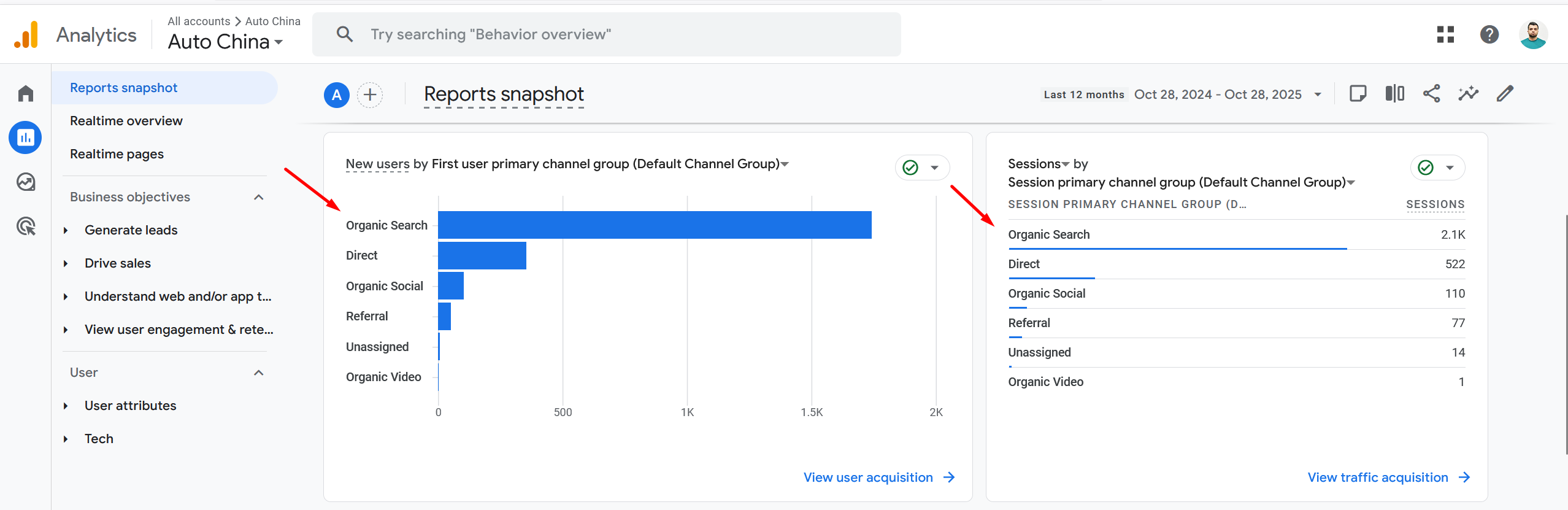Expand the Generate leads tree item
Image resolution: width=1568 pixels, height=510 pixels.
(66, 230)
